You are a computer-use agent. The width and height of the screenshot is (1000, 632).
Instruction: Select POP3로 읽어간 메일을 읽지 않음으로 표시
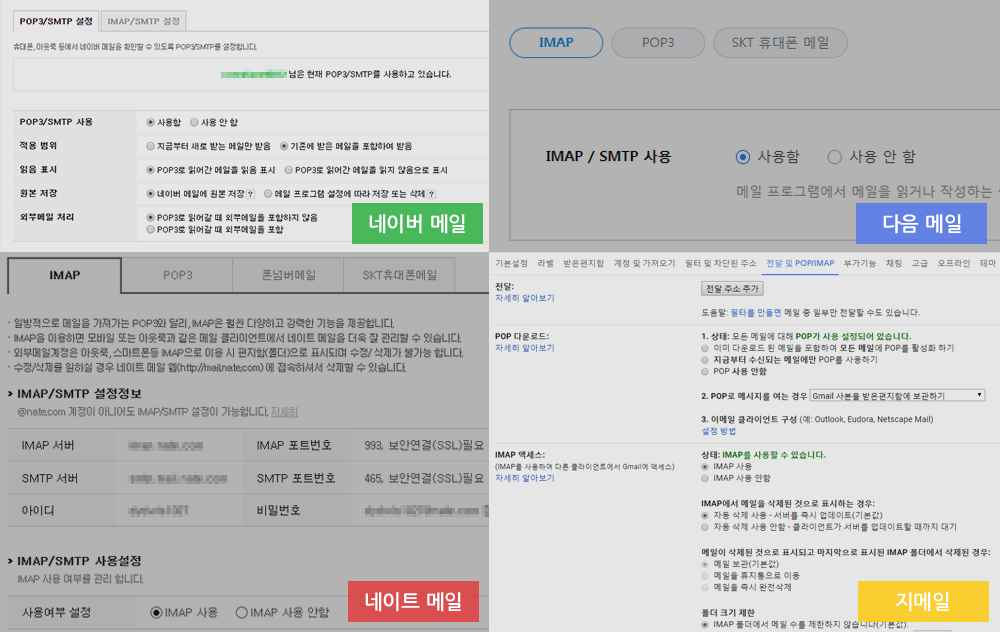point(288,170)
